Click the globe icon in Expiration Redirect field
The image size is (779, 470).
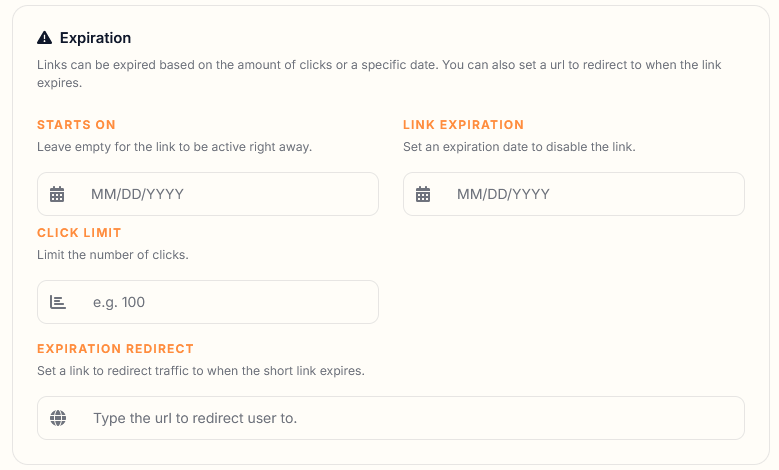coord(58,418)
